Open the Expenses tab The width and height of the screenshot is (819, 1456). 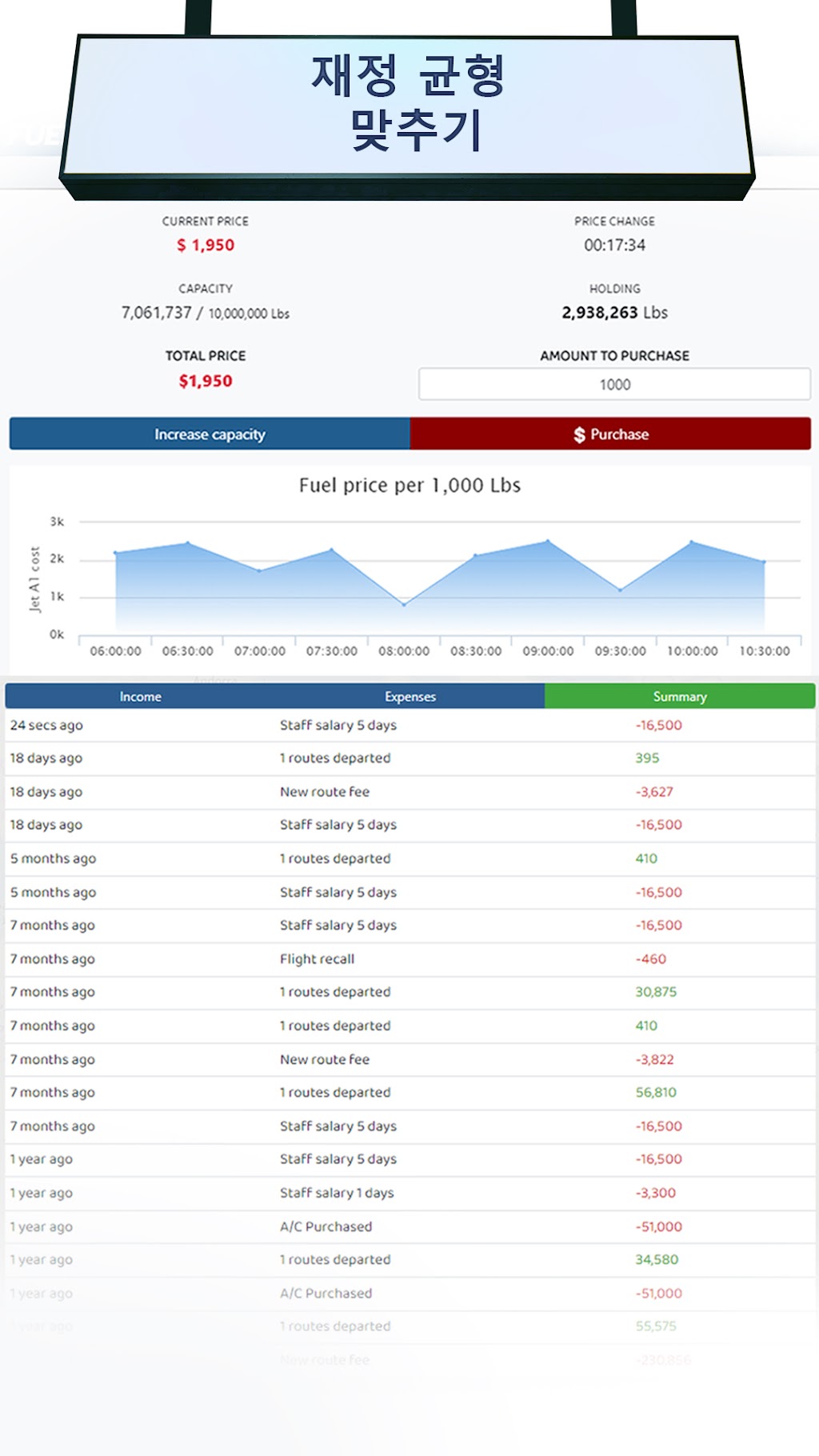tap(410, 697)
